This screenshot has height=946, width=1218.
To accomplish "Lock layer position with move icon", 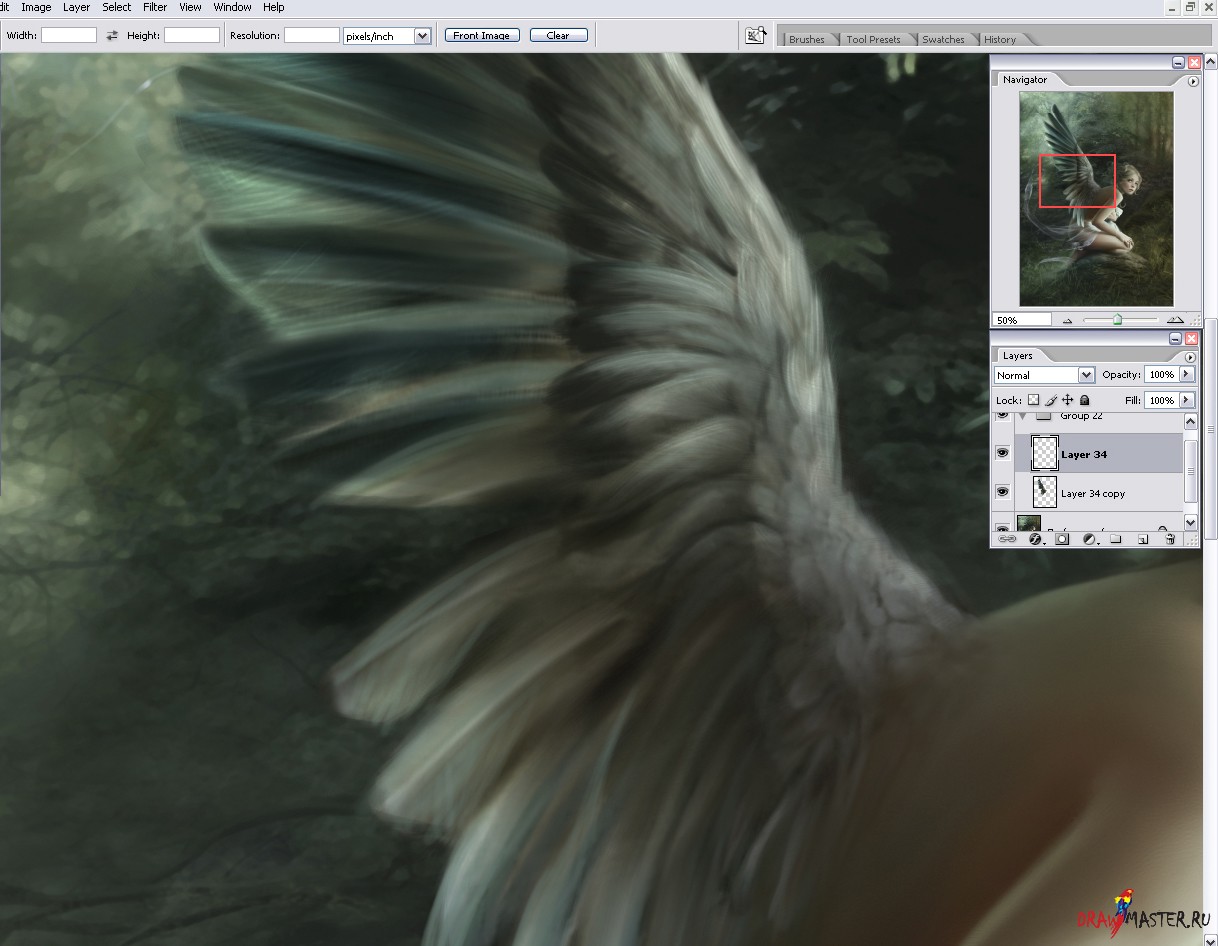I will [1067, 400].
